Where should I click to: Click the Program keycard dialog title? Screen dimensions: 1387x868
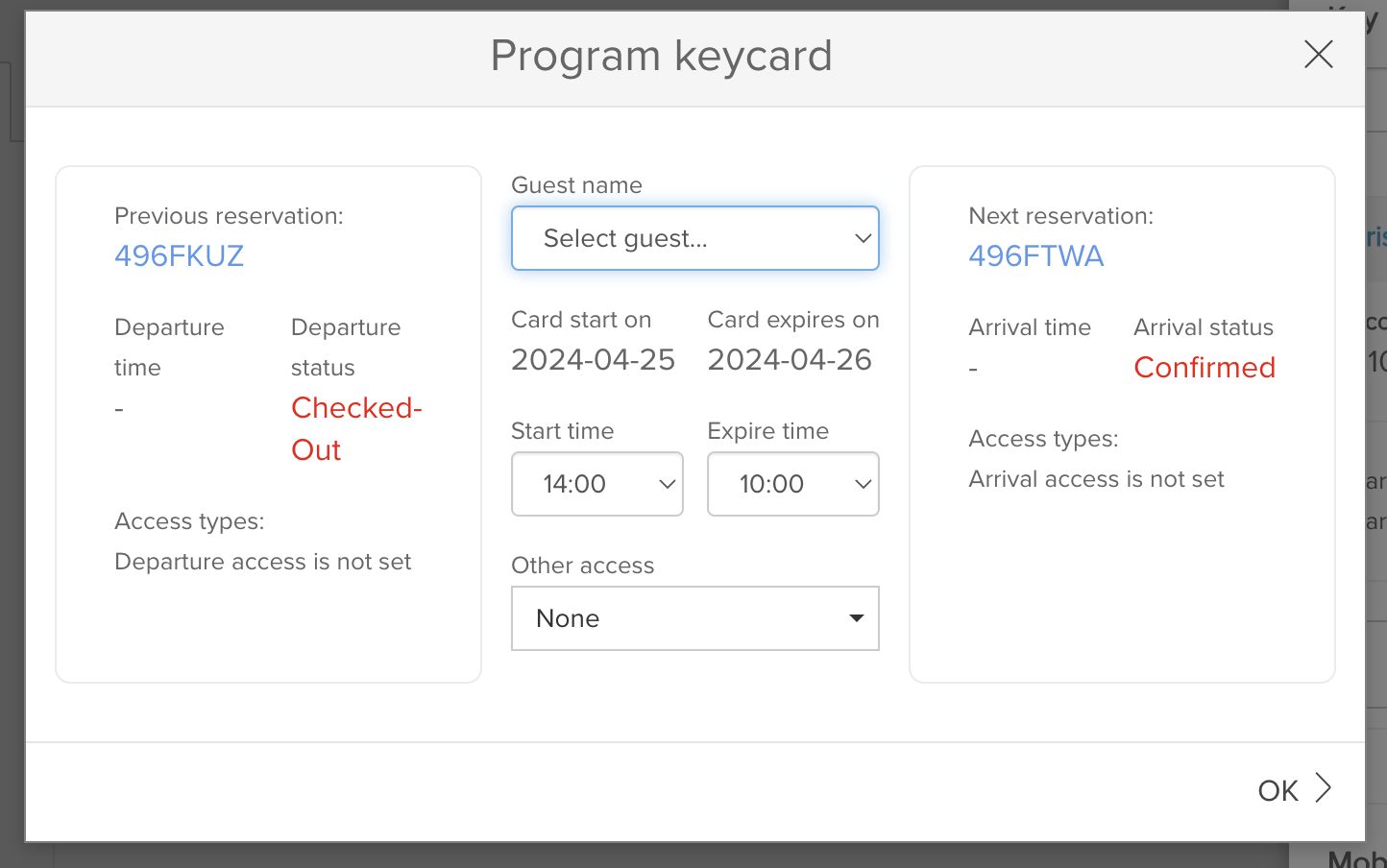tap(662, 56)
